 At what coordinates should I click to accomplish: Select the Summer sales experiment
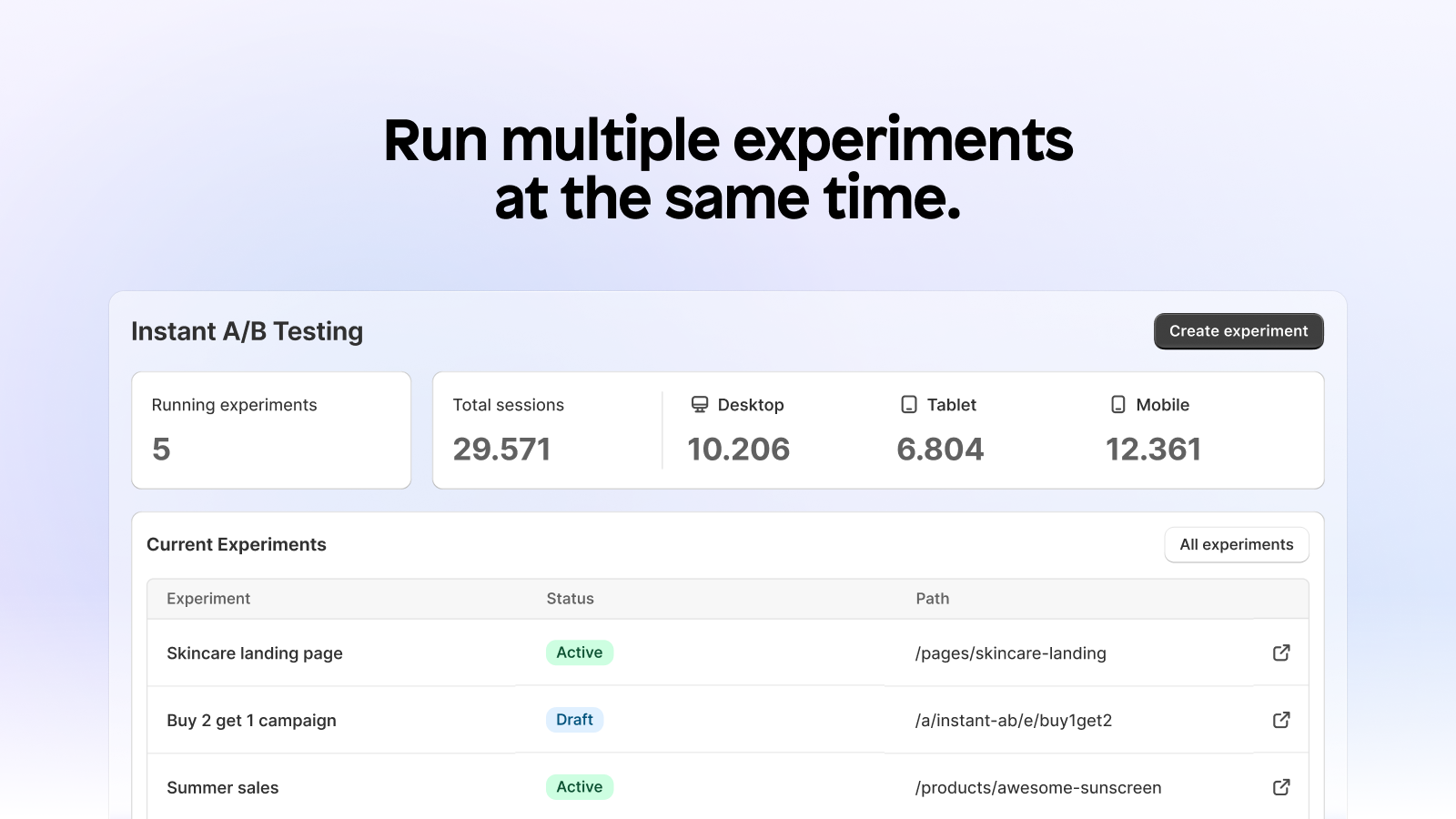223,788
